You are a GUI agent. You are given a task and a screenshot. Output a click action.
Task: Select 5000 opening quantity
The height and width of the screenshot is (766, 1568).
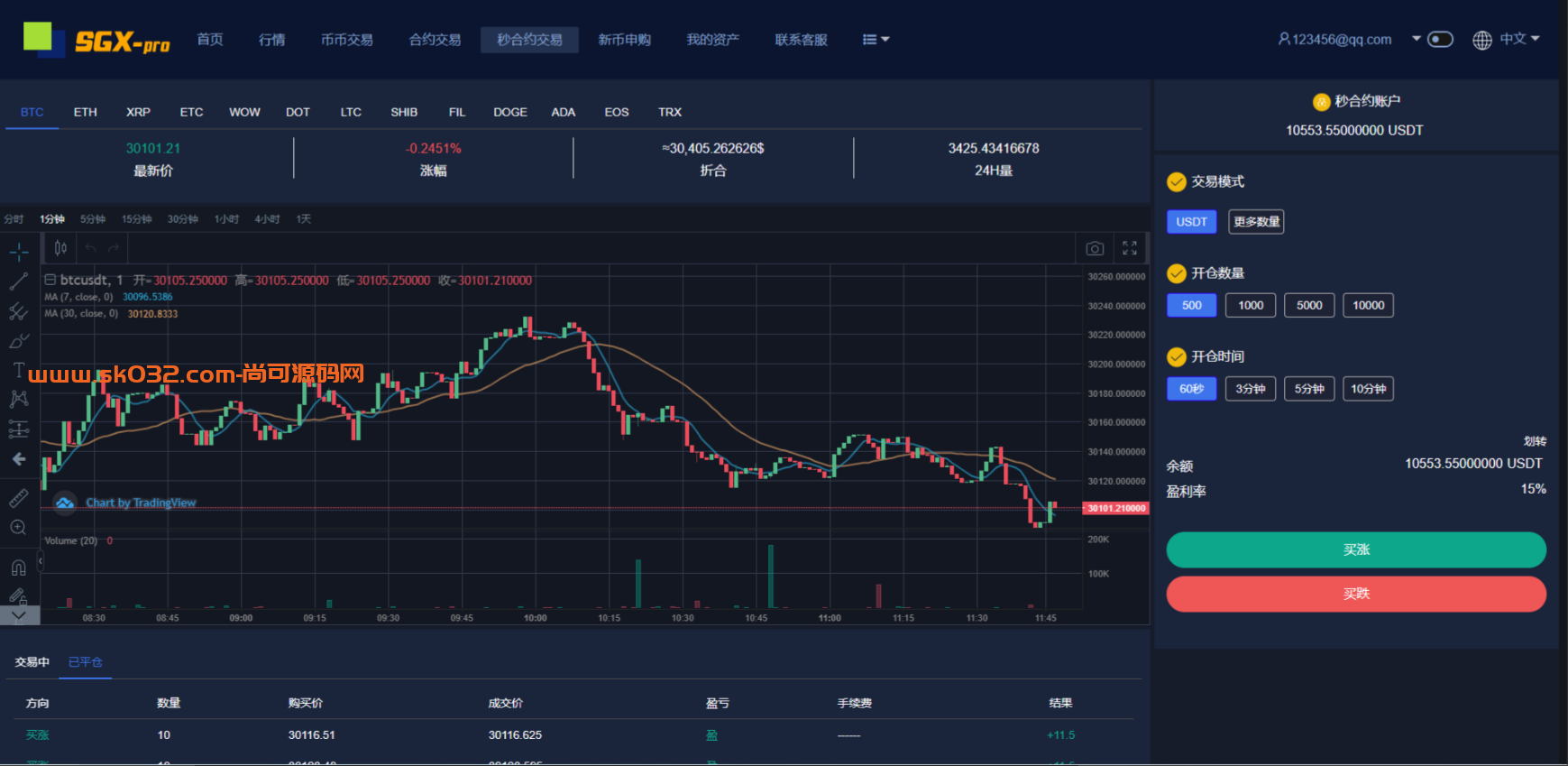tap(1309, 305)
